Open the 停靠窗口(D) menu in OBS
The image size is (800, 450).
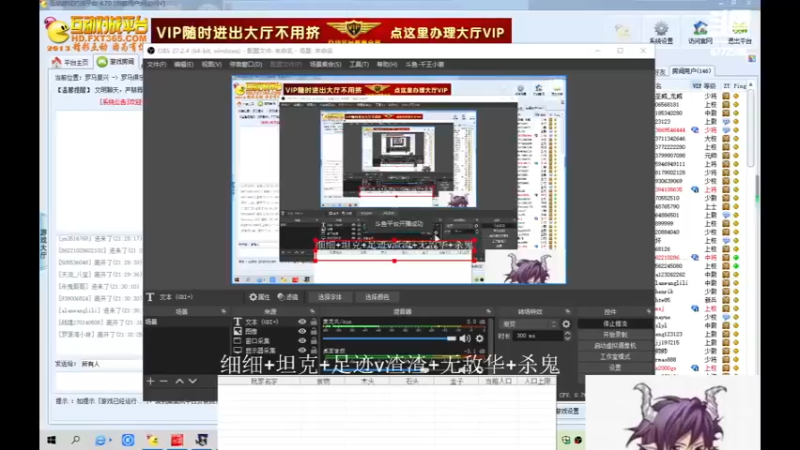(x=245, y=65)
